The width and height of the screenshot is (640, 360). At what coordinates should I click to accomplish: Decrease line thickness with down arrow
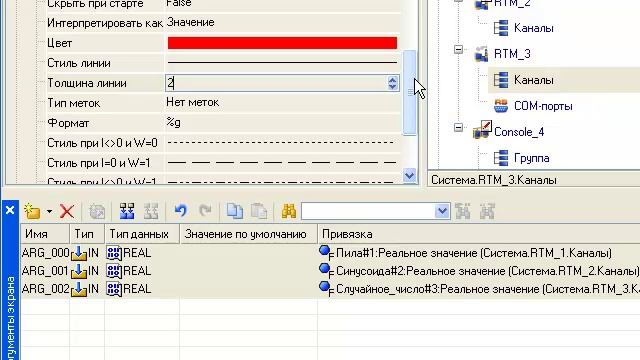[x=392, y=87]
